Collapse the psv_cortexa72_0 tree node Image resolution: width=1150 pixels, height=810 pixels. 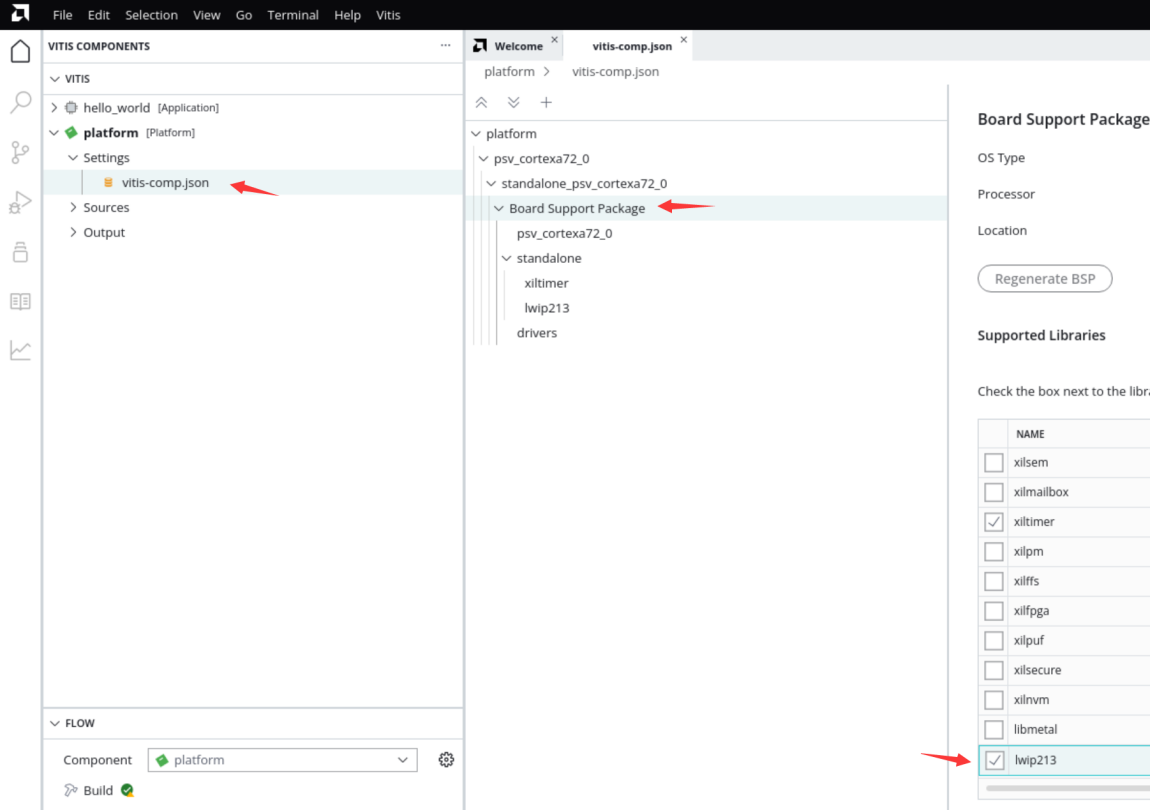tap(483, 158)
